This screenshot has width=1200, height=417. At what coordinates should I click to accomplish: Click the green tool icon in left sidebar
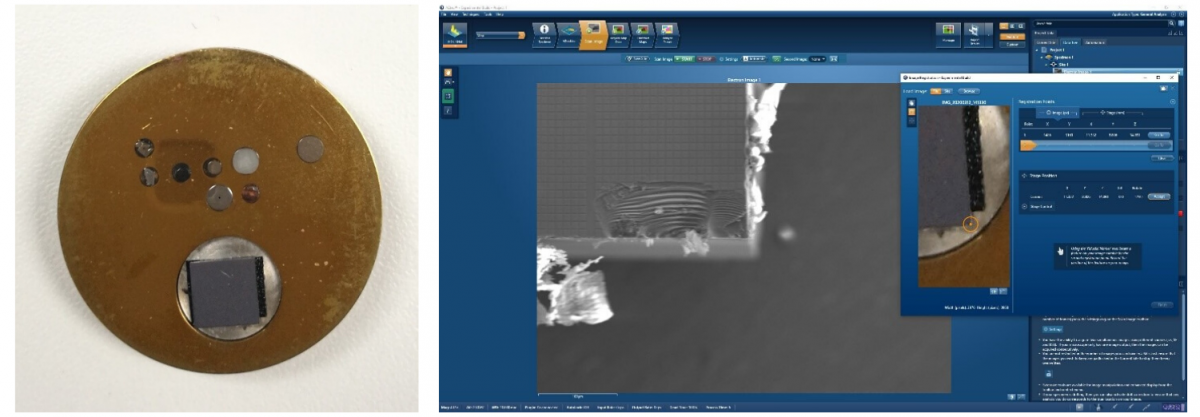[x=449, y=96]
